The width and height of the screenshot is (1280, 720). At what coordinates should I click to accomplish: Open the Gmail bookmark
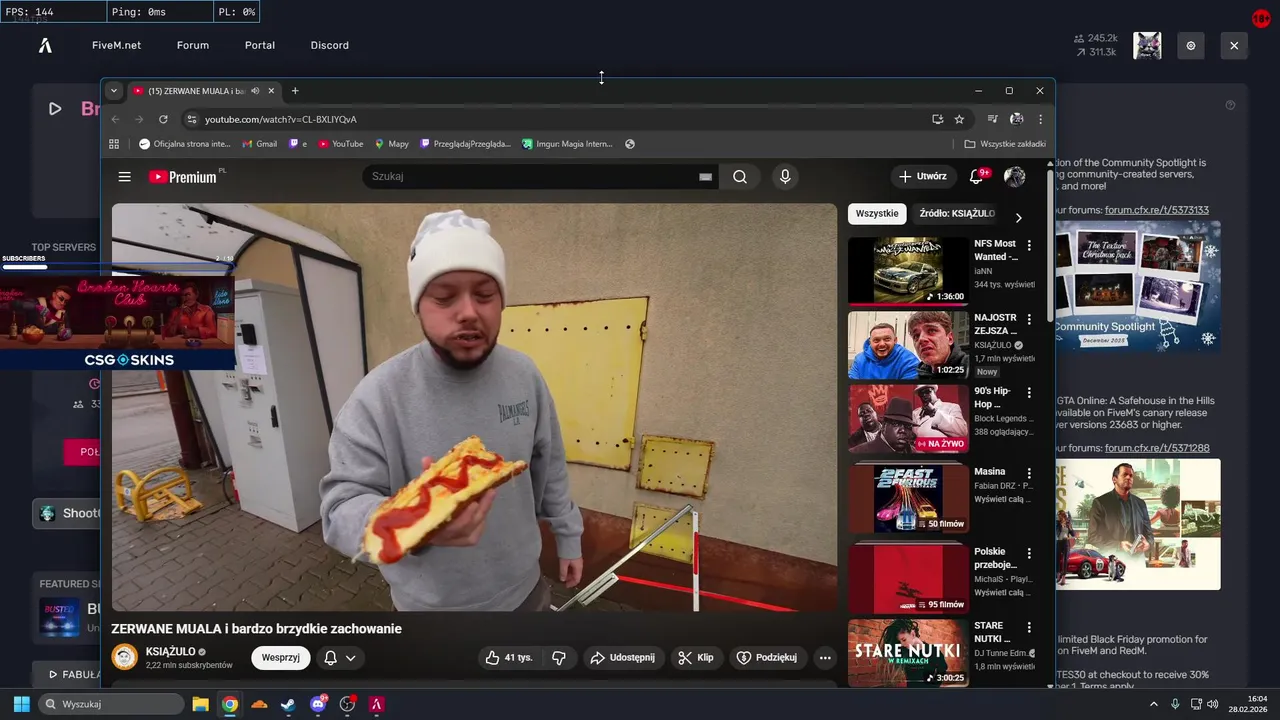point(259,144)
